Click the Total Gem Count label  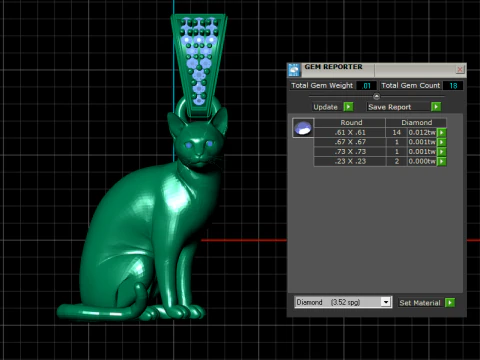tap(410, 86)
